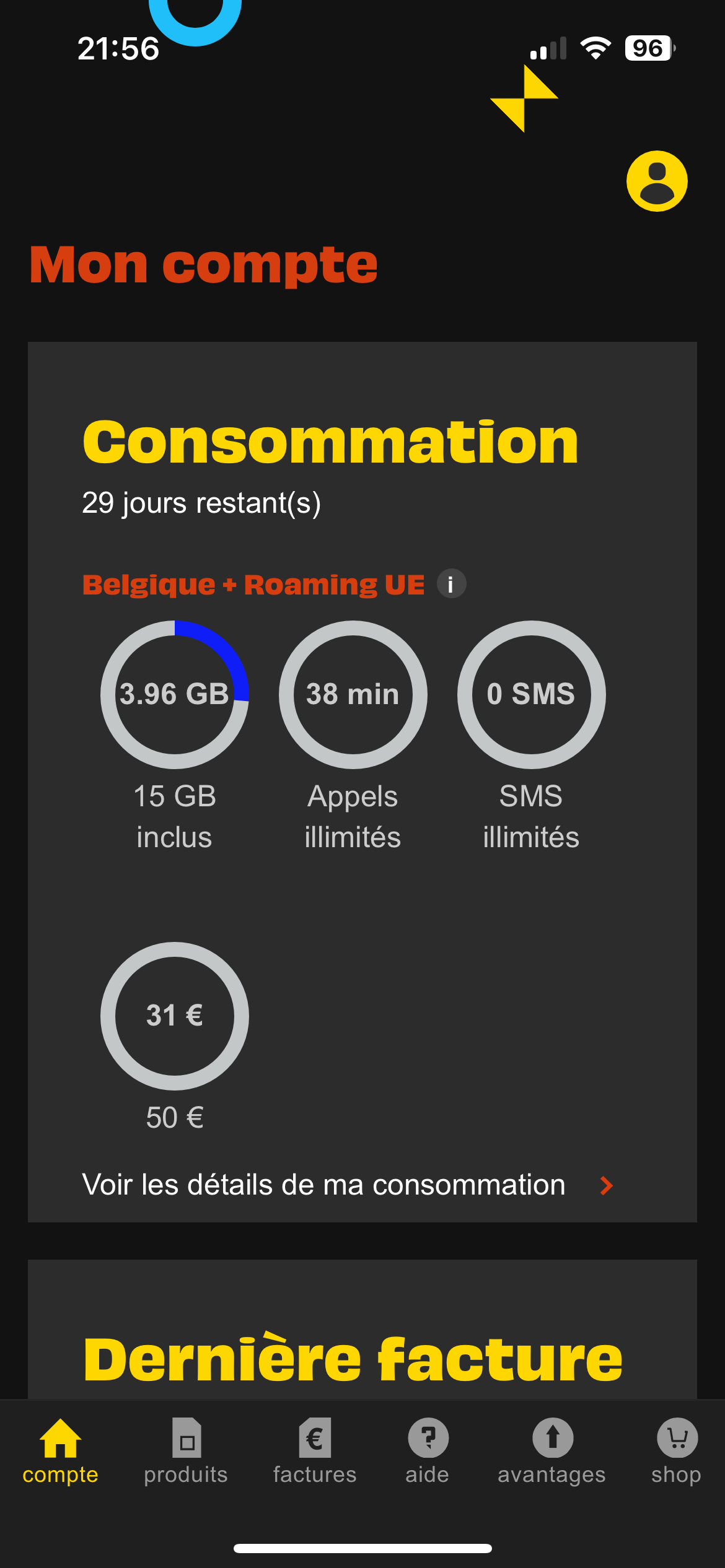
Task: Tap the arrow avantages icon
Action: 552,1438
